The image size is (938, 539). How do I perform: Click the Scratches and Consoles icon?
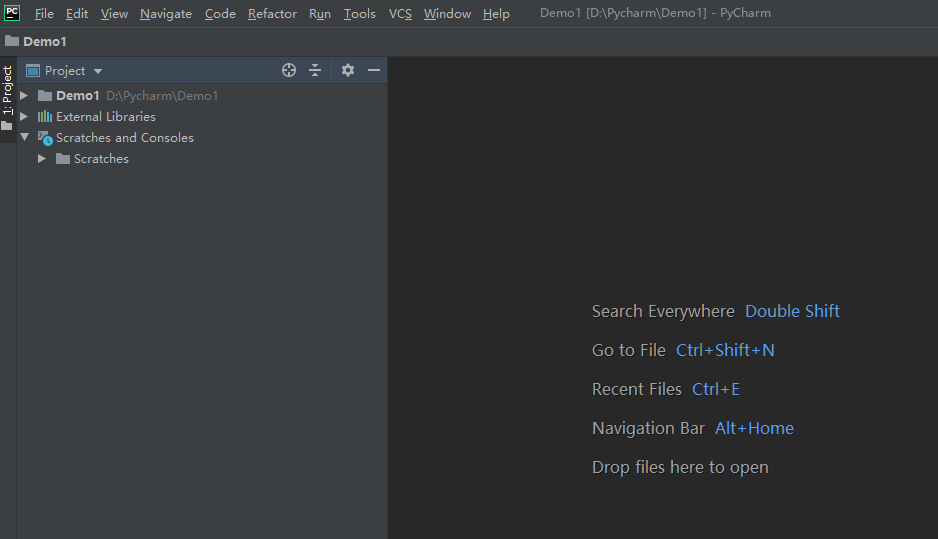click(45, 138)
